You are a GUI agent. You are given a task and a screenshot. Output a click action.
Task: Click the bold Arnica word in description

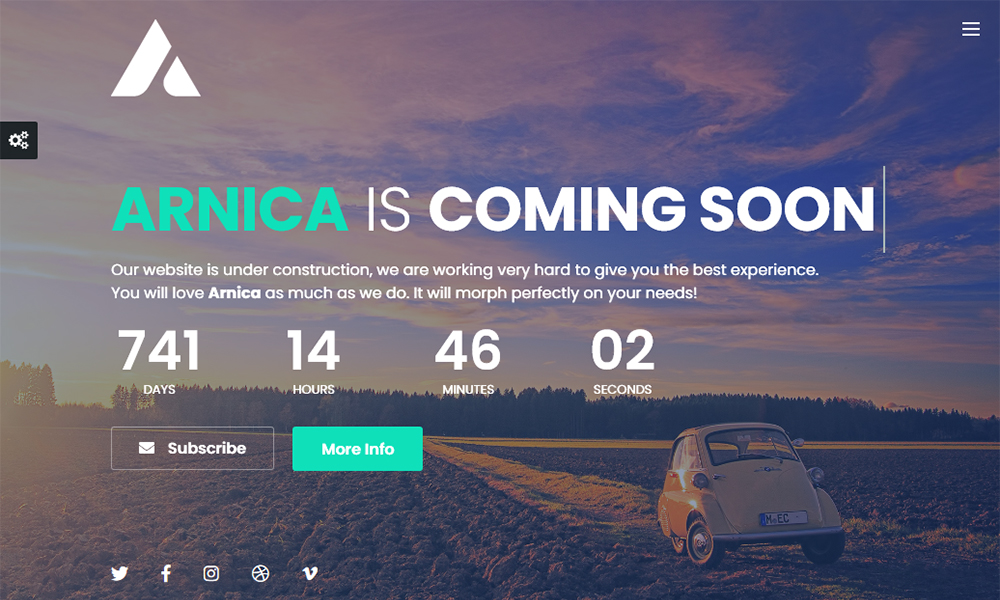[234, 293]
